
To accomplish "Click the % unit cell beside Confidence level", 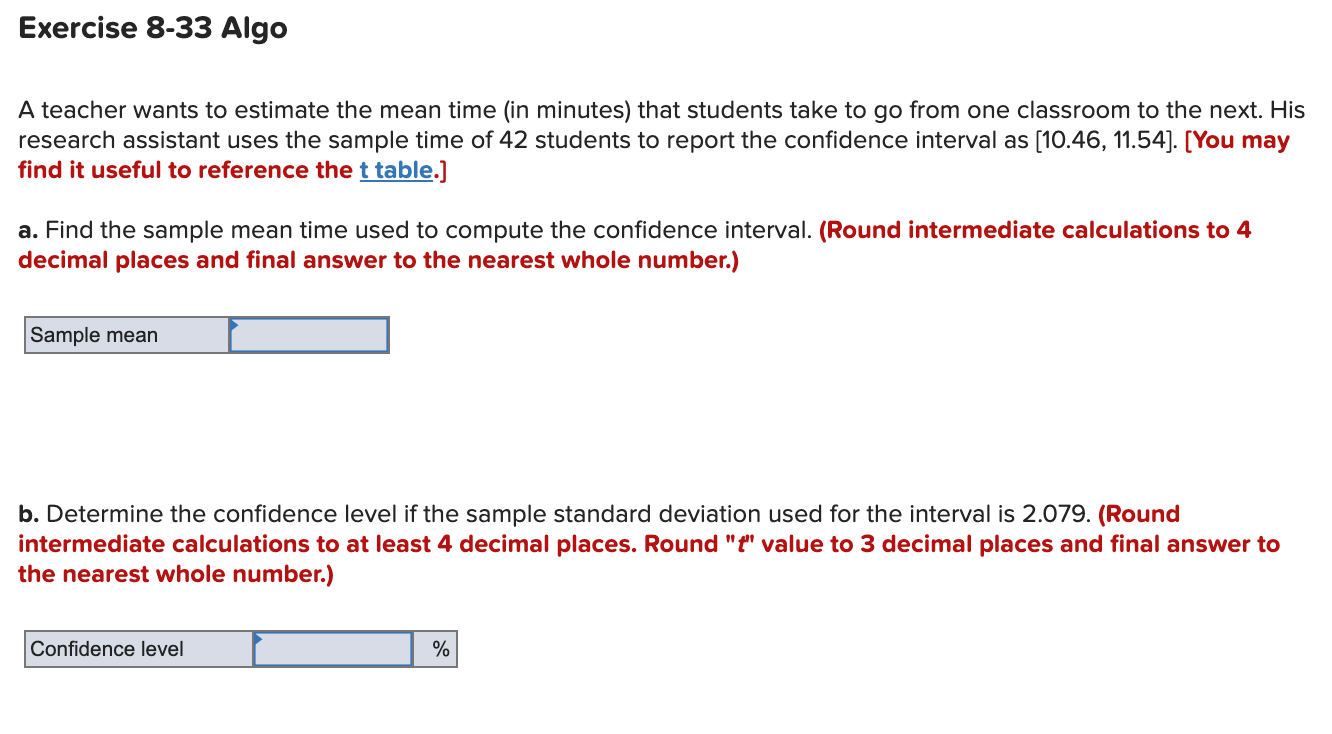I will pyautogui.click(x=436, y=649).
